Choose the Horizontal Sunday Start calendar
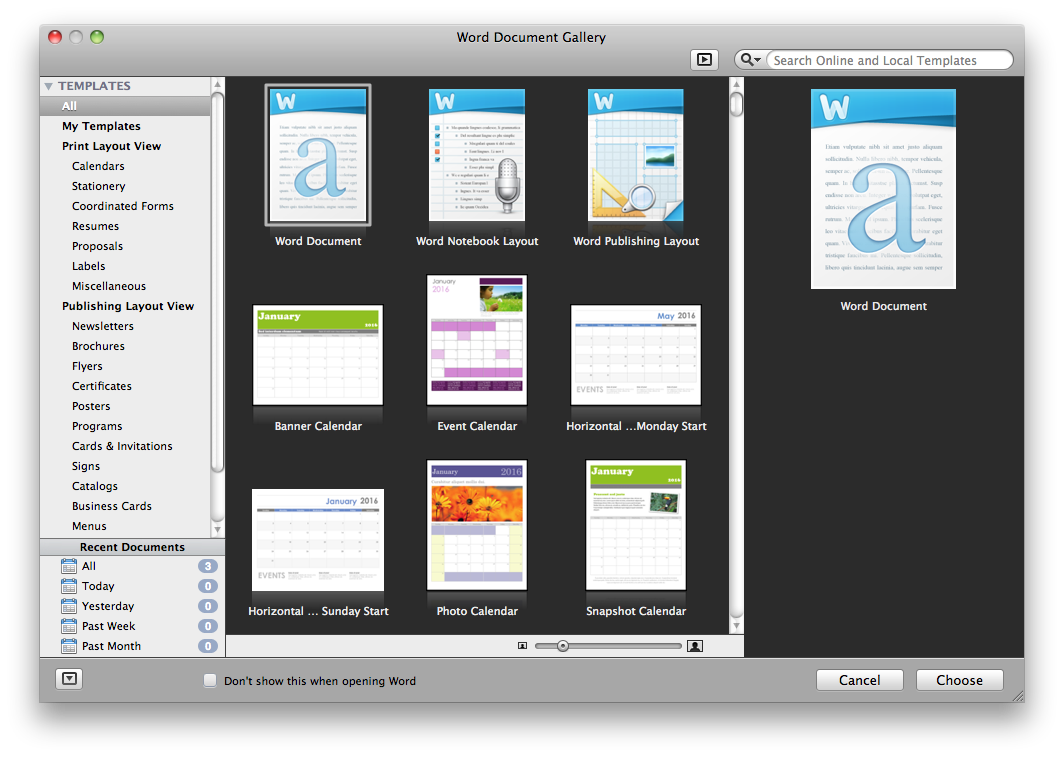Image resolution: width=1064 pixels, height=757 pixels. 318,540
